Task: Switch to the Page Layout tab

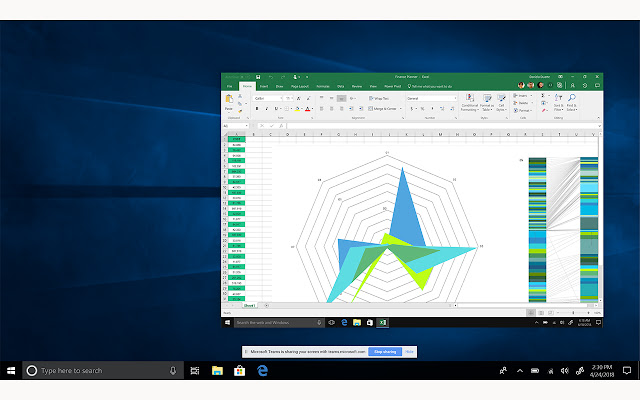Action: (x=300, y=87)
